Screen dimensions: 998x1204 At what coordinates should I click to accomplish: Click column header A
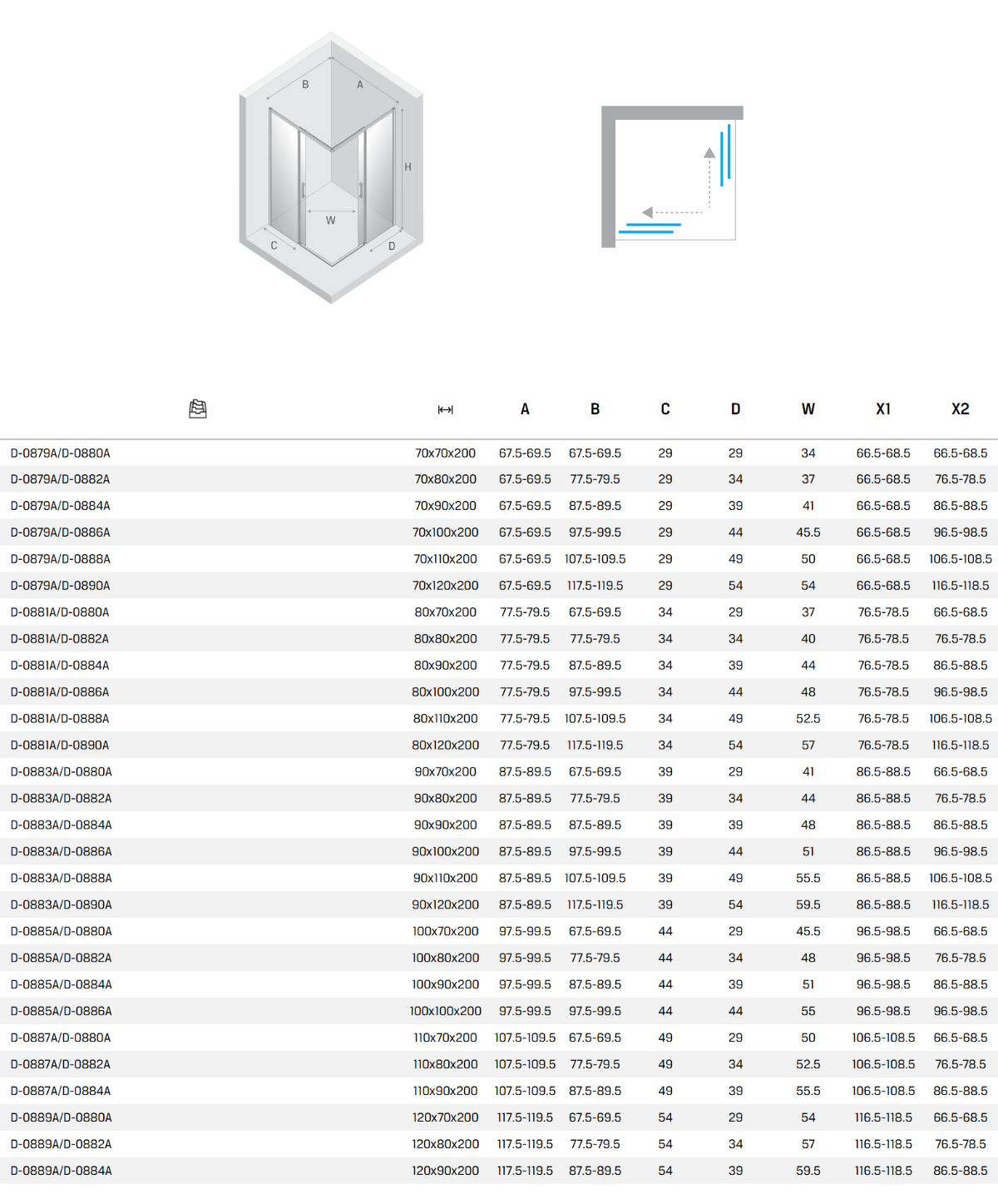click(525, 409)
